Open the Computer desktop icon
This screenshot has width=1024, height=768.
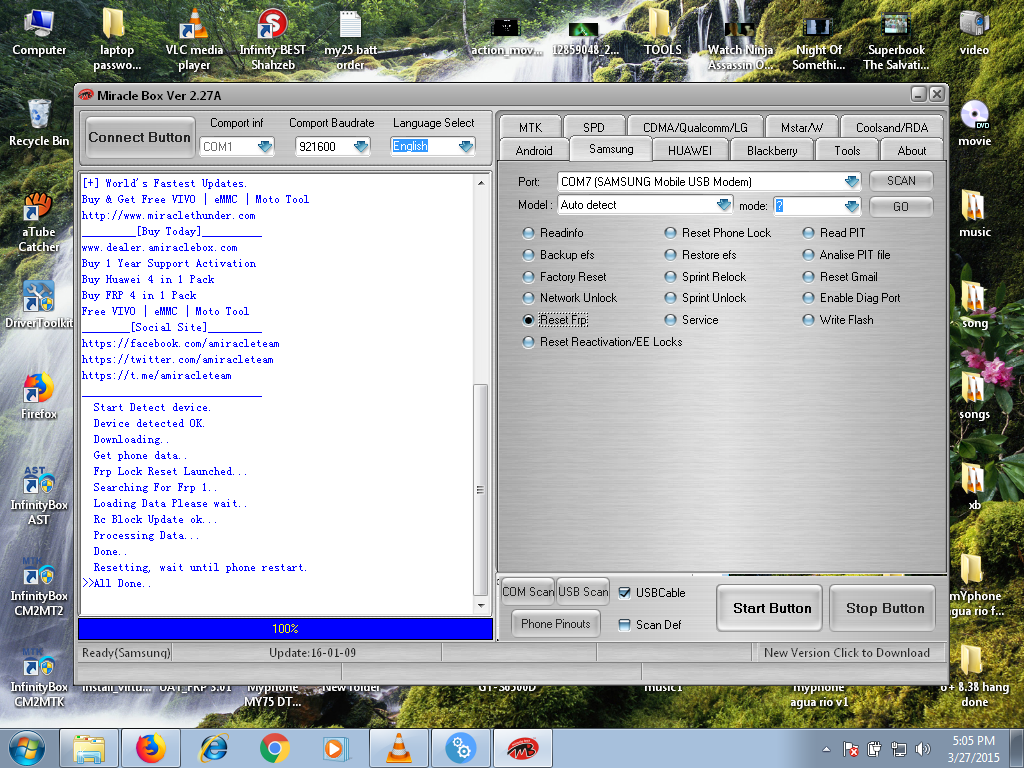tap(39, 33)
